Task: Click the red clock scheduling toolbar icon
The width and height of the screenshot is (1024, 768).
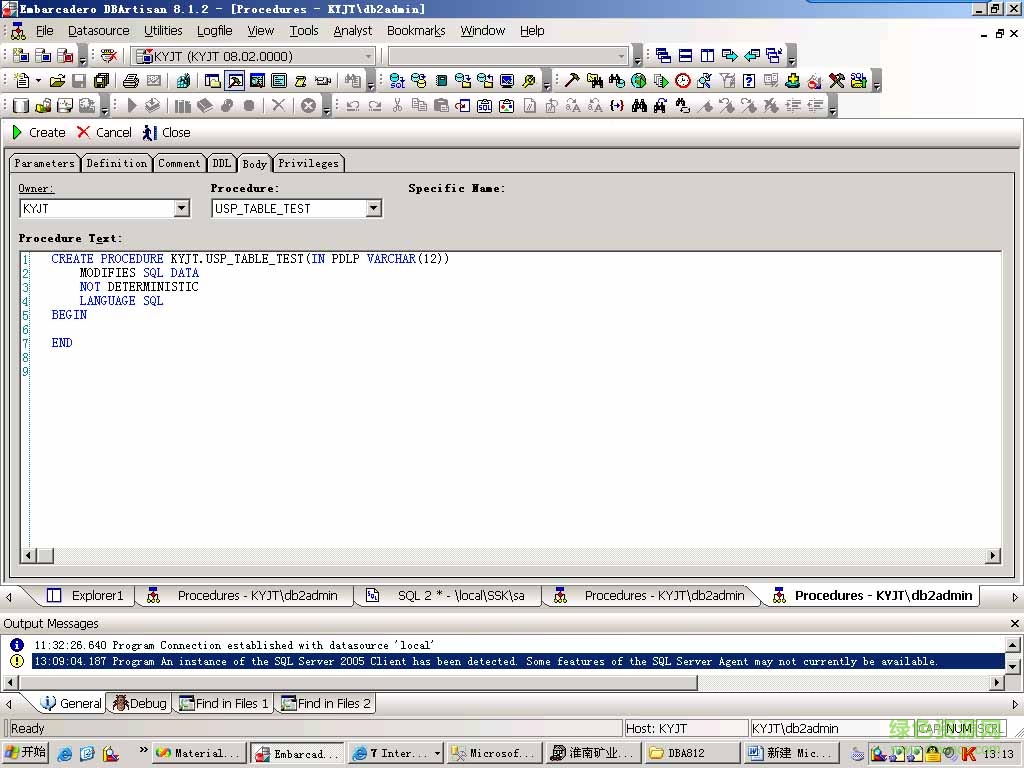Action: coord(682,80)
